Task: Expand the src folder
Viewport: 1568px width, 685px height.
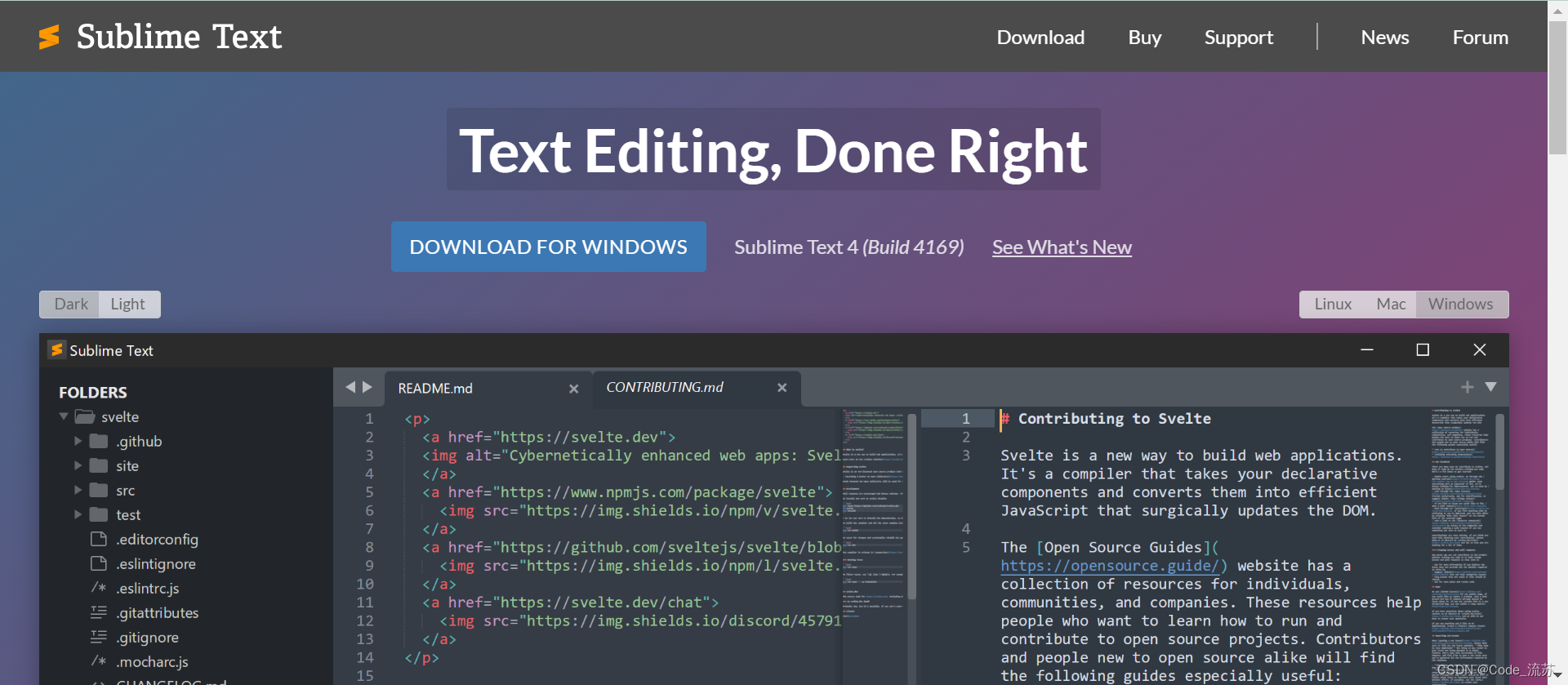Action: tap(78, 490)
